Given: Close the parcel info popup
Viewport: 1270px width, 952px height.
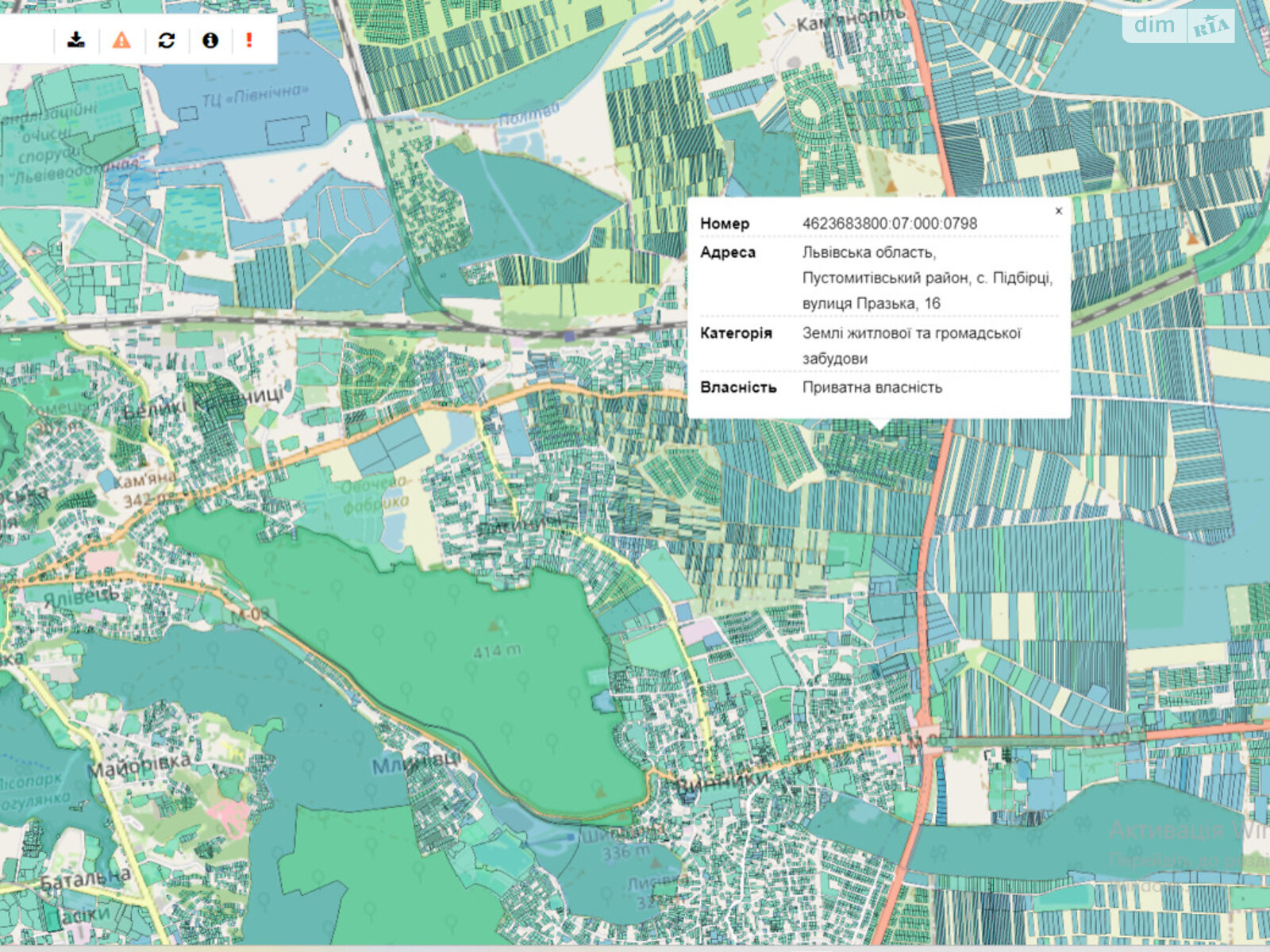Looking at the screenshot, I should pyautogui.click(x=1059, y=211).
